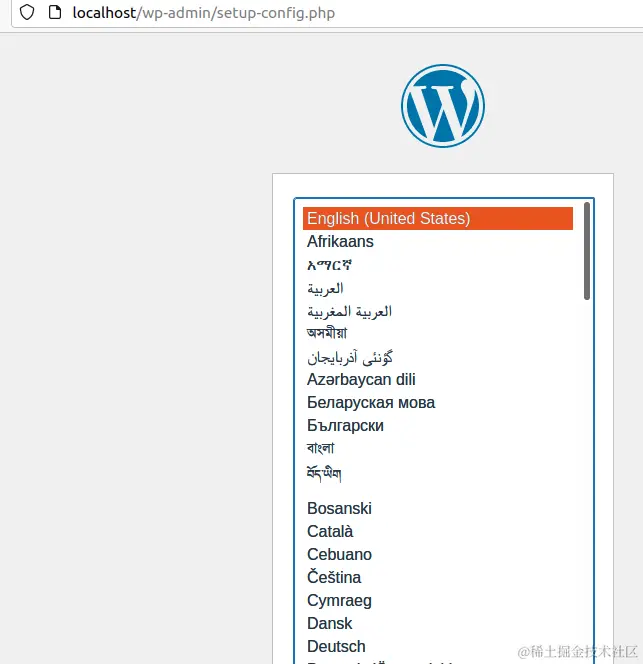Click the shield tracking protection icon
643x664 pixels.
[27, 12]
